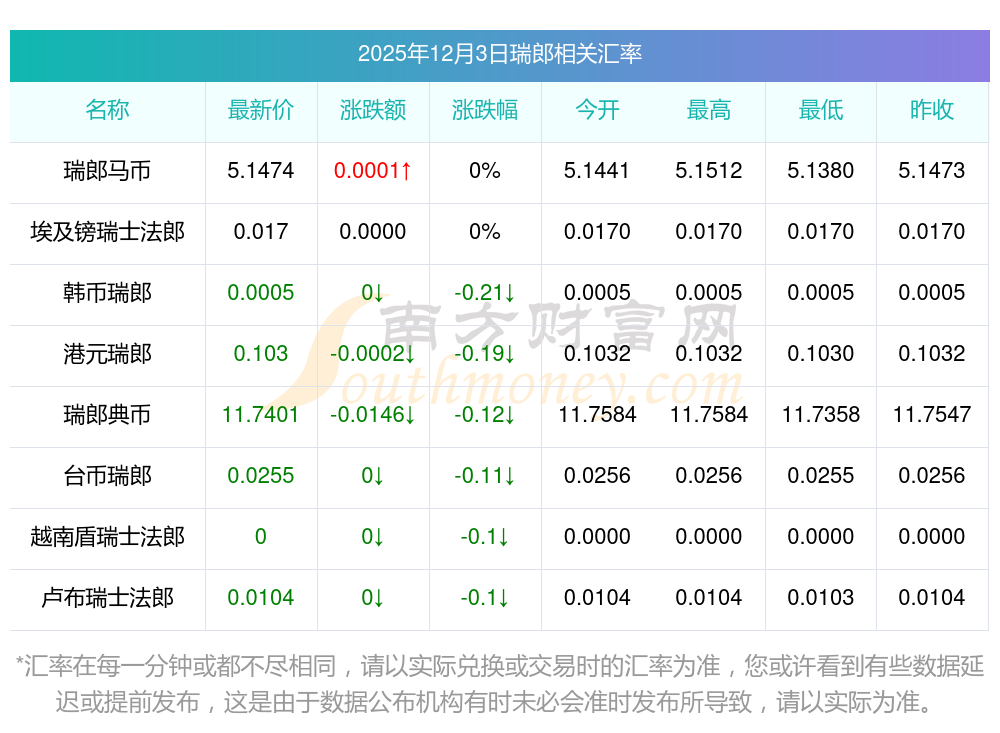The image size is (1000, 733).
Task: Click the 最高 column header
Action: pyautogui.click(x=708, y=110)
